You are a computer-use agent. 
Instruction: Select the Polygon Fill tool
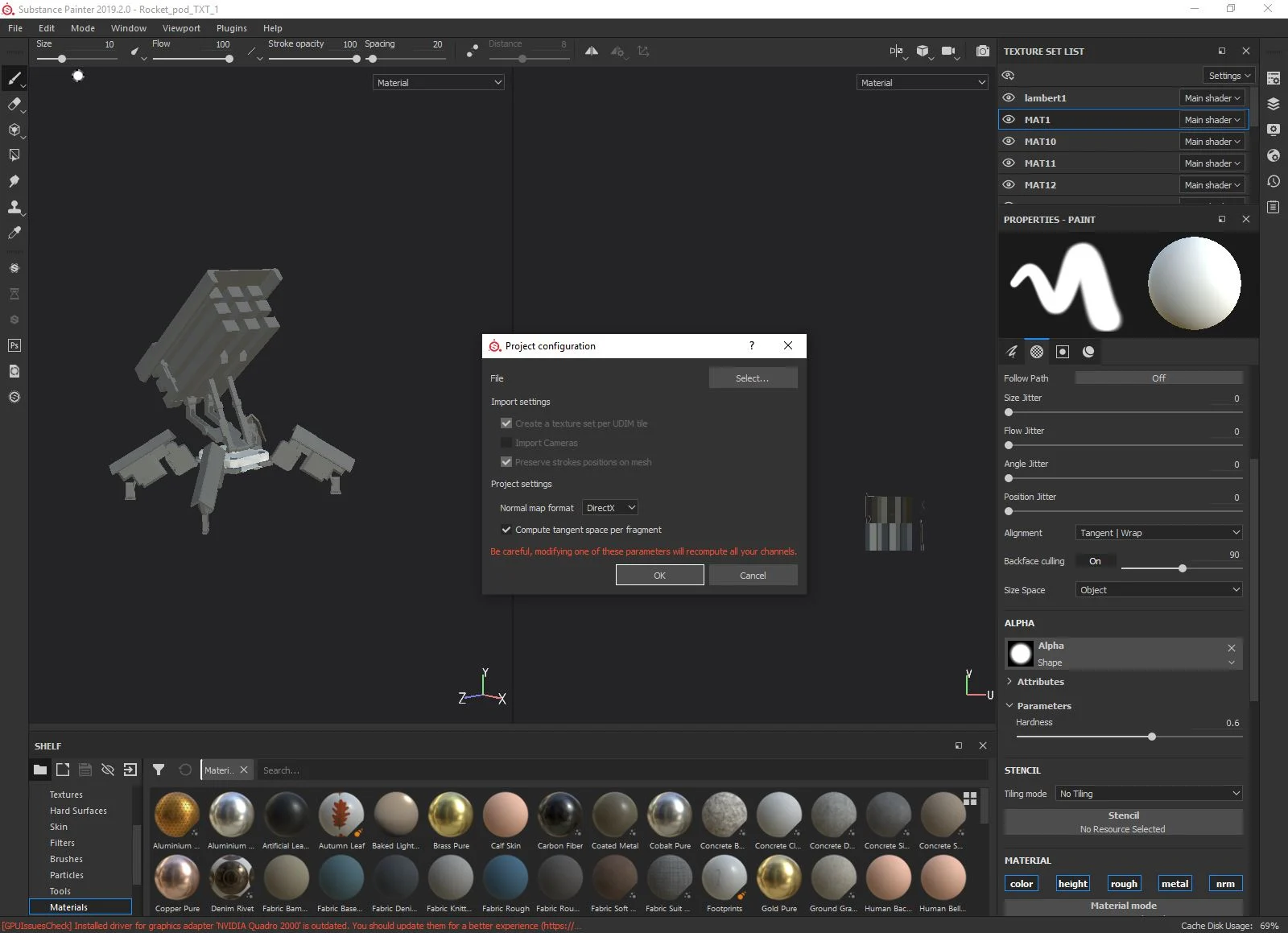pos(14,155)
